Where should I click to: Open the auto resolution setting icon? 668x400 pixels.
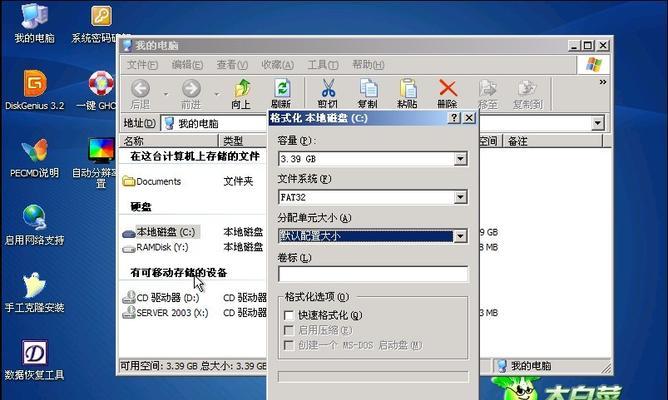[x=101, y=150]
